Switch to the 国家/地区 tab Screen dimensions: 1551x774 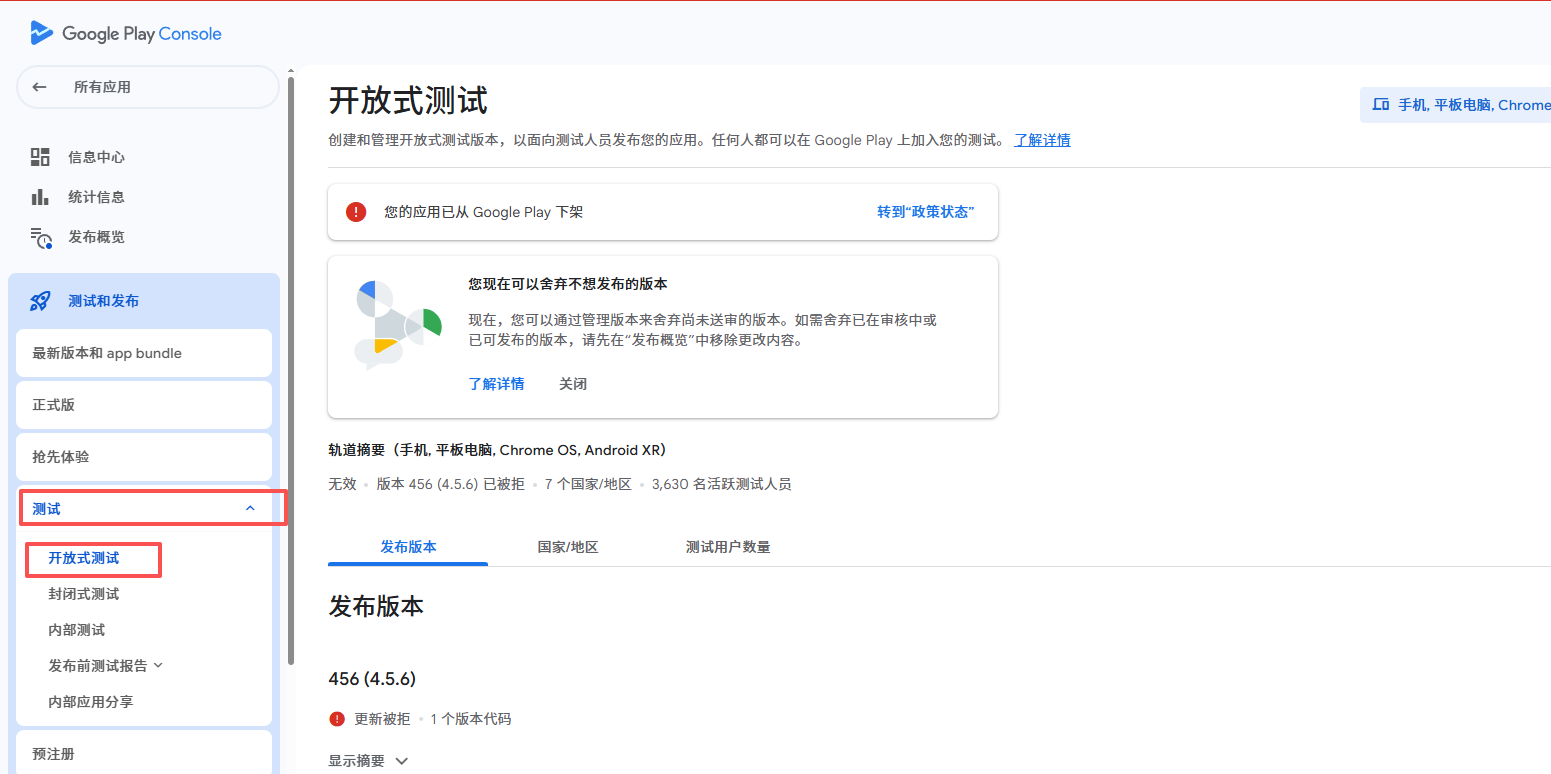[x=568, y=547]
